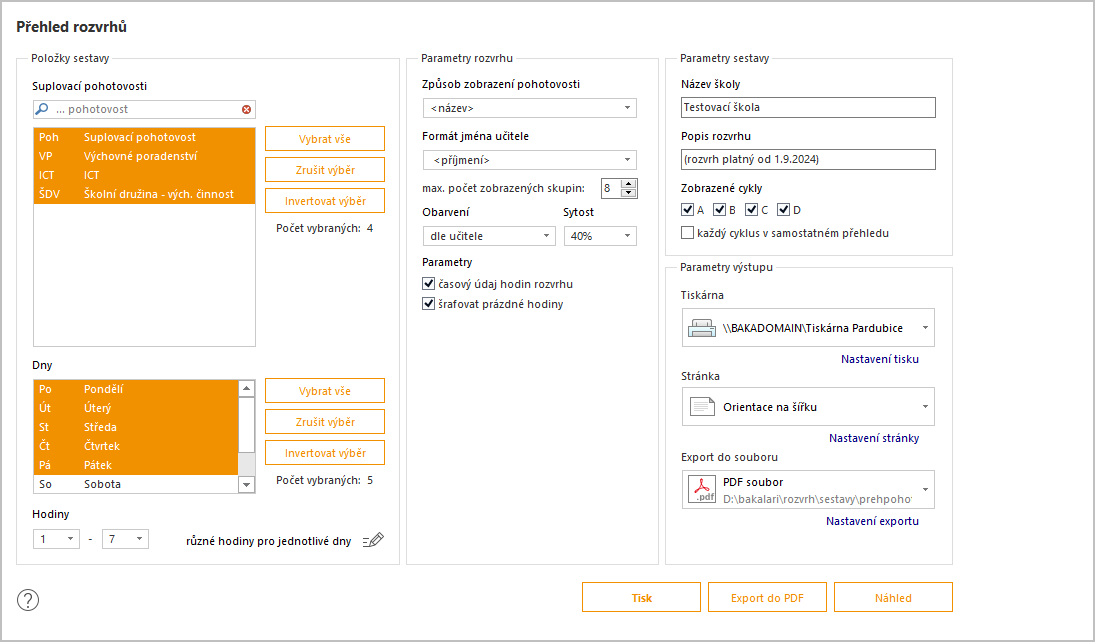1095x642 pixels.
Task: Open the Orientace na šířku dropdown
Action: click(808, 407)
